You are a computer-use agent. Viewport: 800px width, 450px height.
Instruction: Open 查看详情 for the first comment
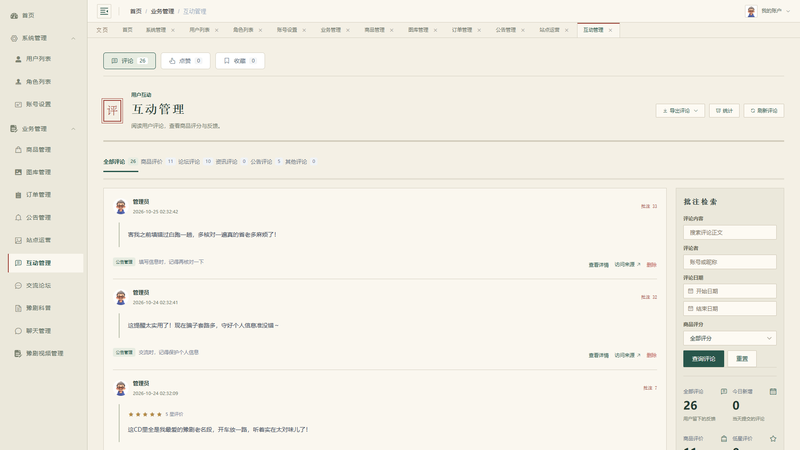tap(598, 265)
